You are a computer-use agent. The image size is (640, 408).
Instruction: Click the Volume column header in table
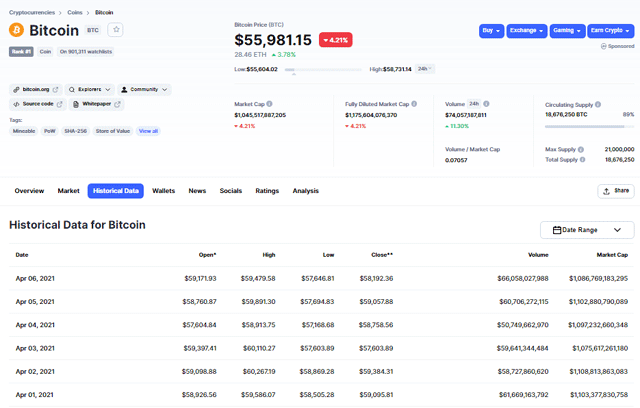tap(538, 255)
